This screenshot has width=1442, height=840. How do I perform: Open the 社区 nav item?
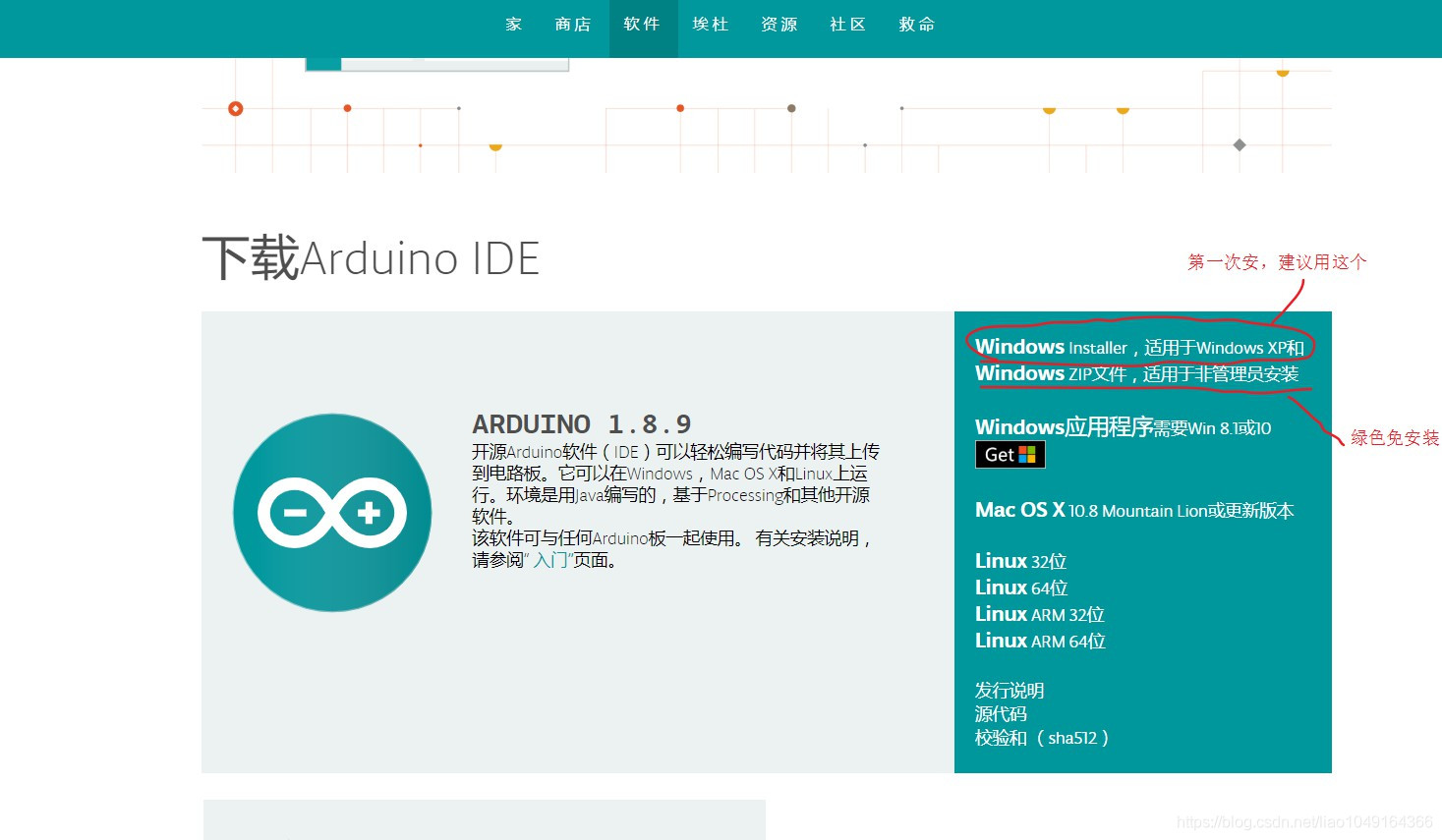(848, 25)
